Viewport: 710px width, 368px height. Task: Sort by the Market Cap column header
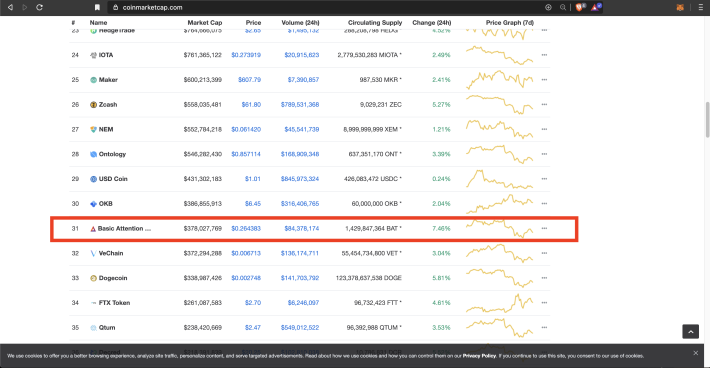[x=205, y=22]
